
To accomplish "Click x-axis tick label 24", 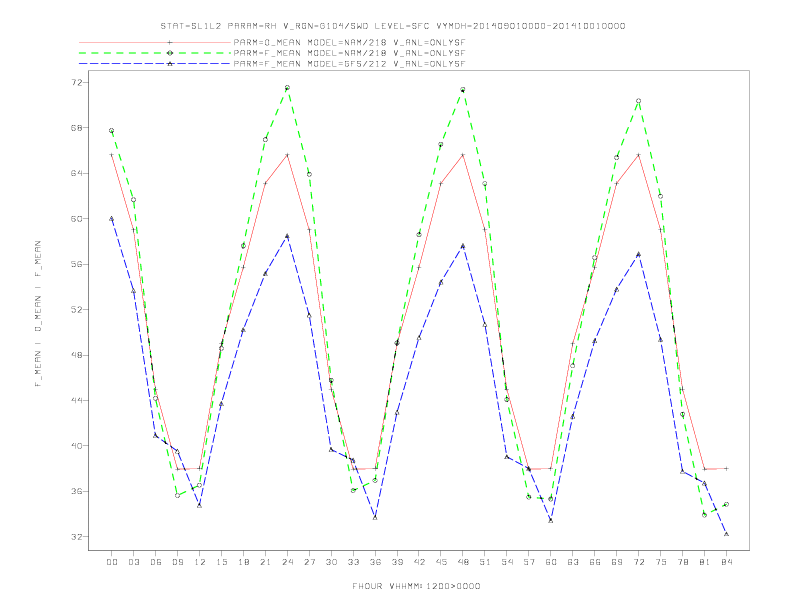I will 287,562.
